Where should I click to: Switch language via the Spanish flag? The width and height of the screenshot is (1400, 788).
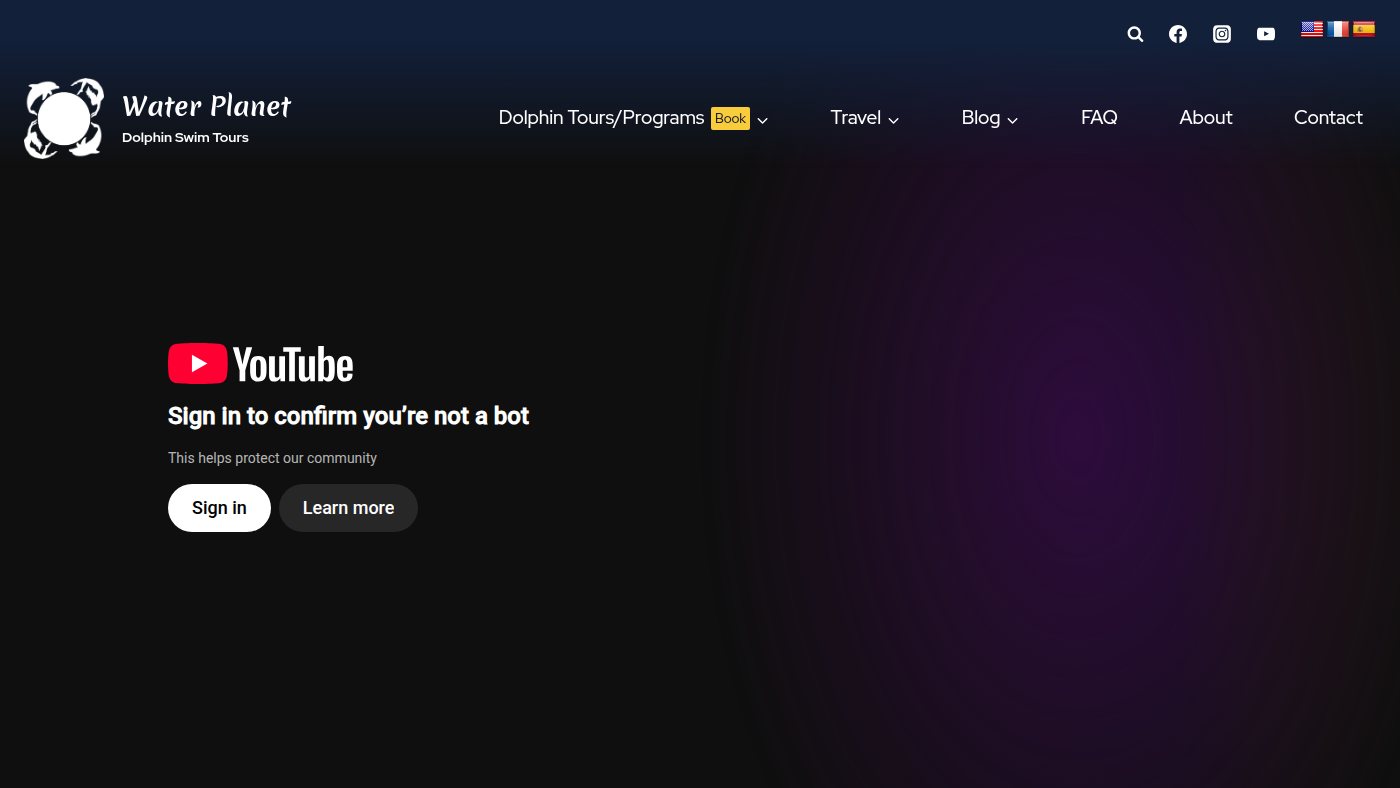point(1364,29)
